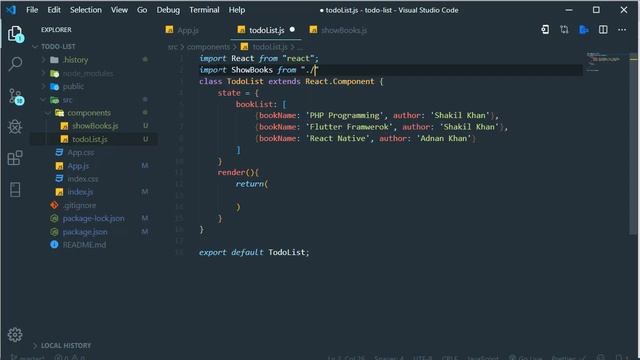Open the Debug view in activity bar
The width and height of the screenshot is (640, 360).
tap(16, 127)
